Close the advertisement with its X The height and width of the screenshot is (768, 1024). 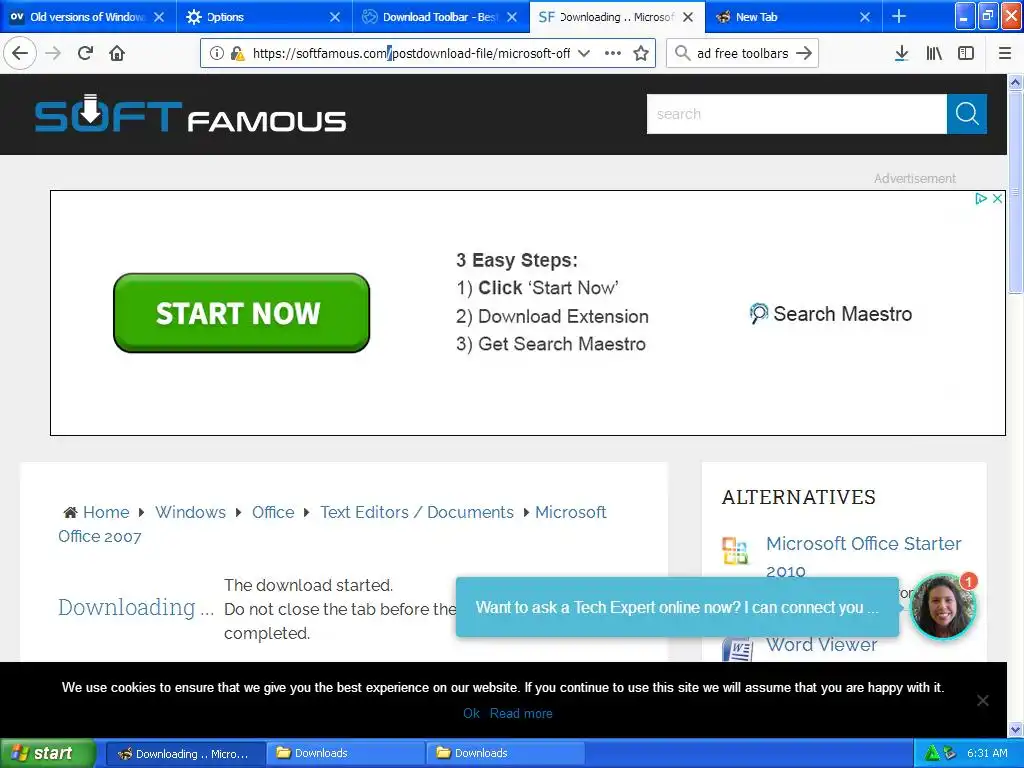[997, 199]
